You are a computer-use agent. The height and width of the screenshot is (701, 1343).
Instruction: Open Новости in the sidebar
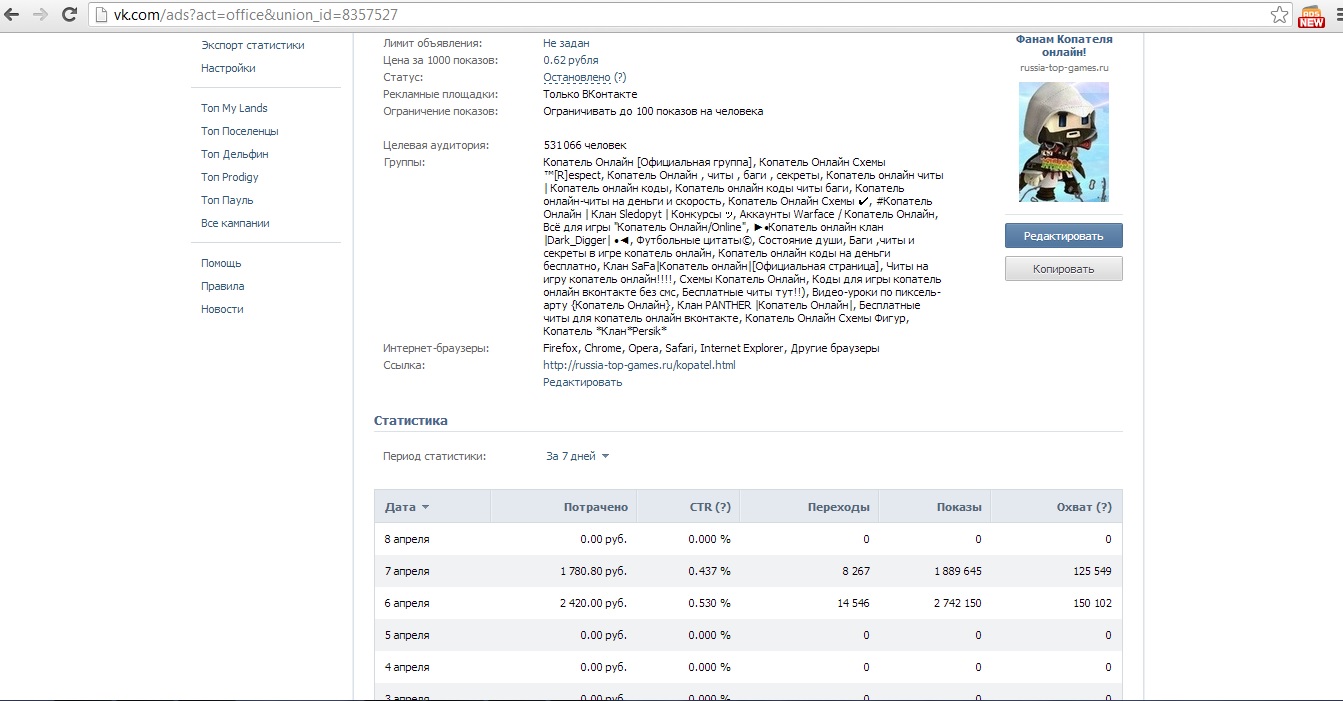222,309
